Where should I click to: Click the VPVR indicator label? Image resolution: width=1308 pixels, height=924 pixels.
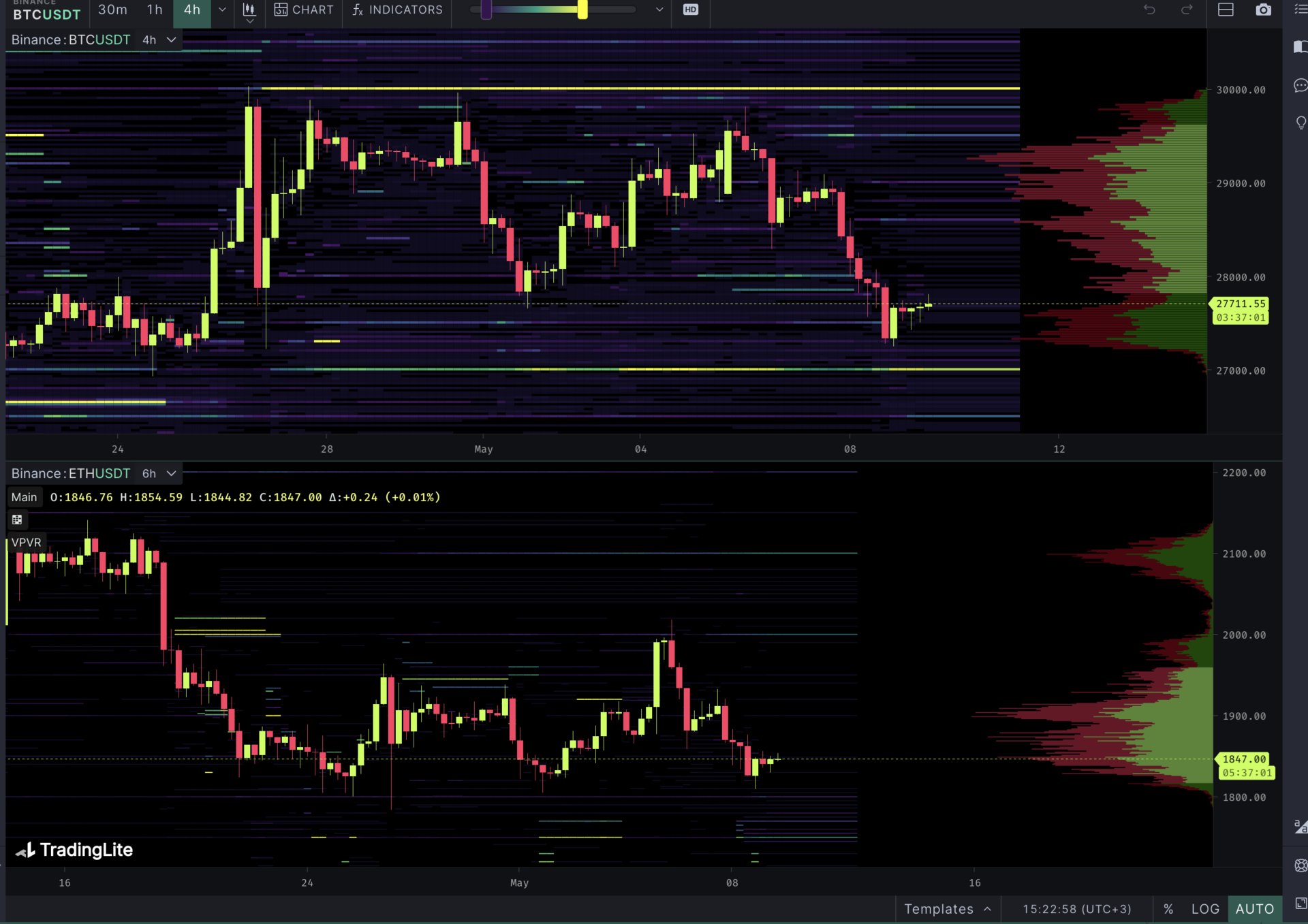(26, 543)
